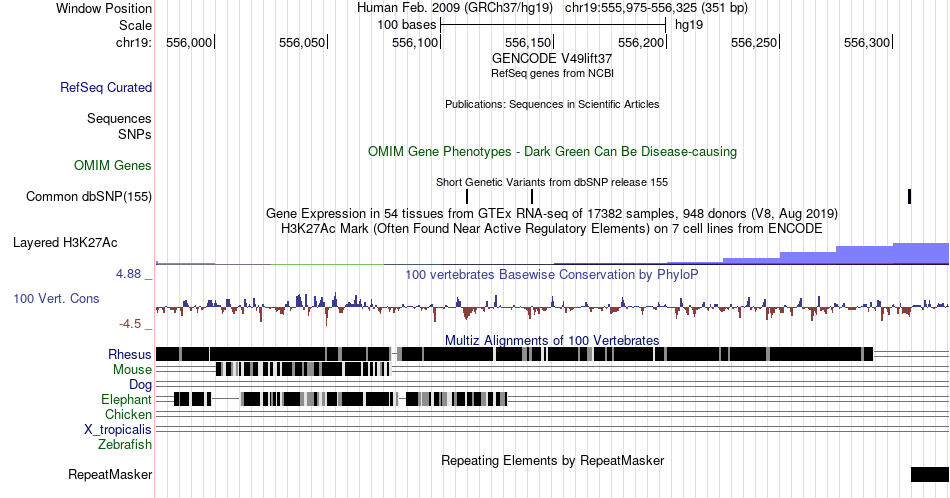
Task: Click the Scale row label
Action: [135, 25]
